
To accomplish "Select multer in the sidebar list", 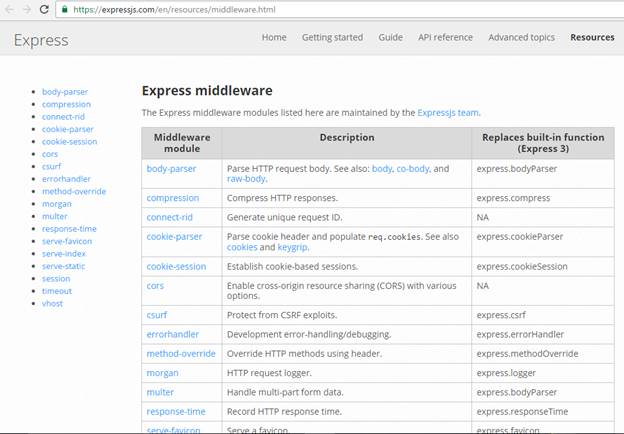I will 55,216.
